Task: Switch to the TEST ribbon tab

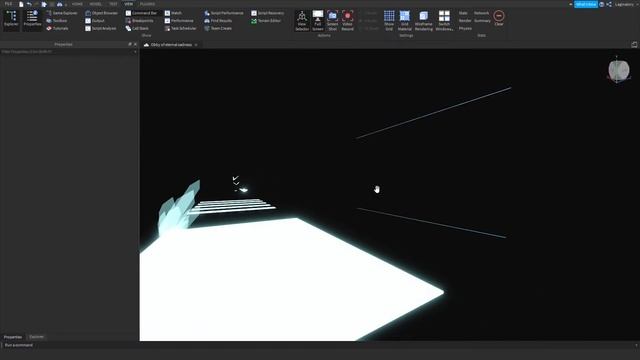Action: (x=113, y=4)
